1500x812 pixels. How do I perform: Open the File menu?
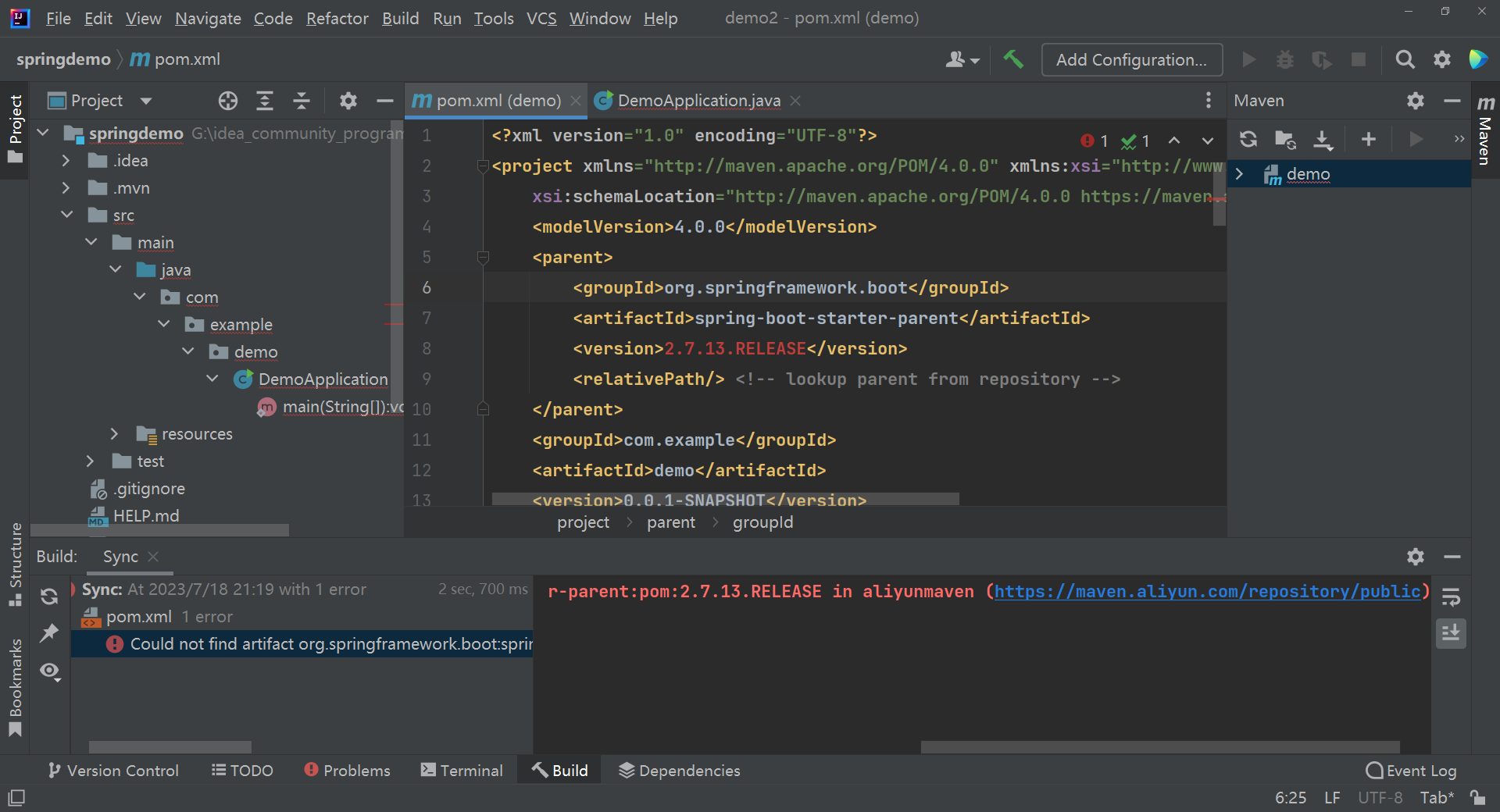[59, 18]
